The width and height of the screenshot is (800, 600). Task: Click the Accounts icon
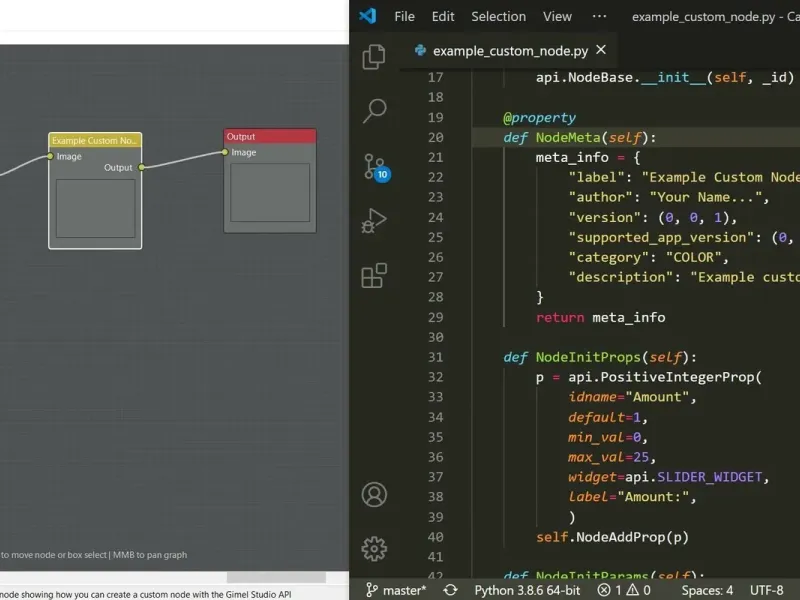tap(374, 494)
